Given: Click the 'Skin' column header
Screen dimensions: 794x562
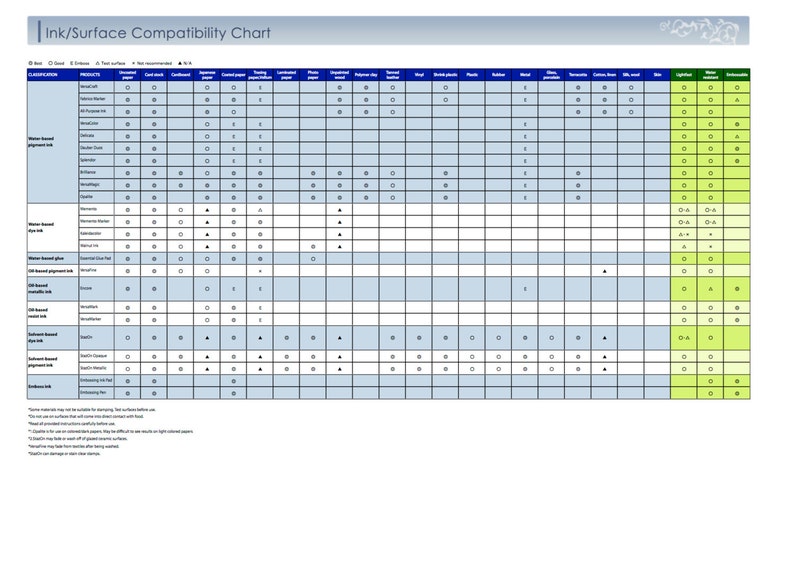Looking at the screenshot, I should click(657, 75).
